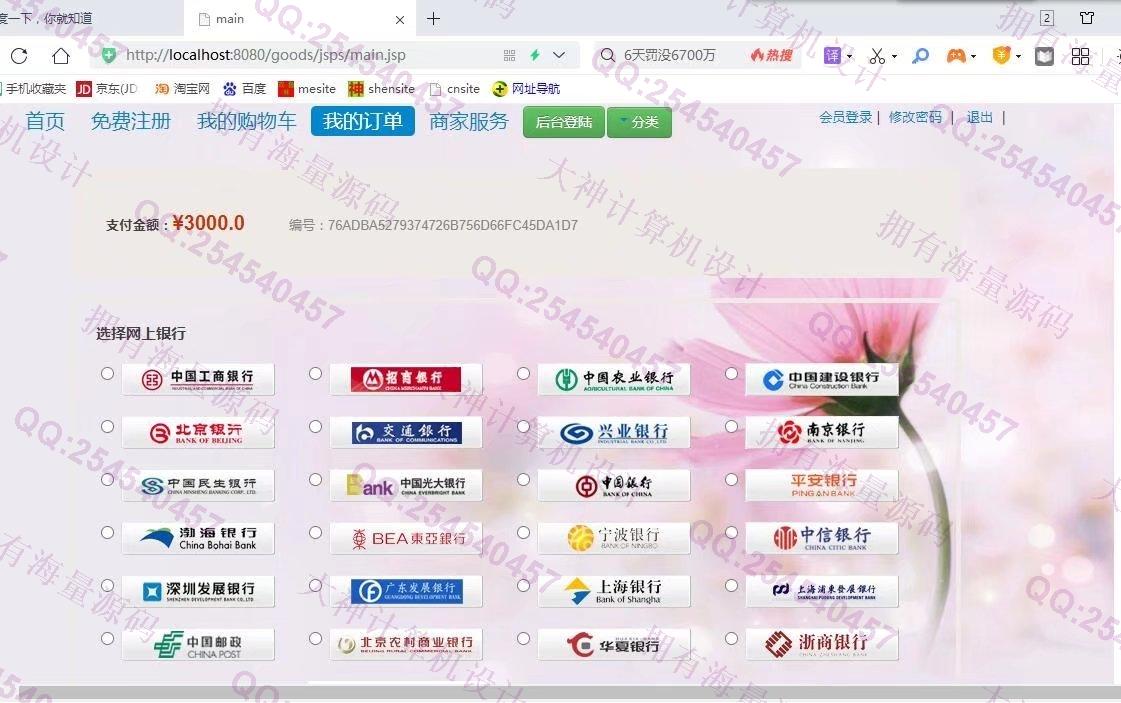Select the 我的订单 menu item
Viewport: 1121px width, 703px height.
click(x=362, y=121)
